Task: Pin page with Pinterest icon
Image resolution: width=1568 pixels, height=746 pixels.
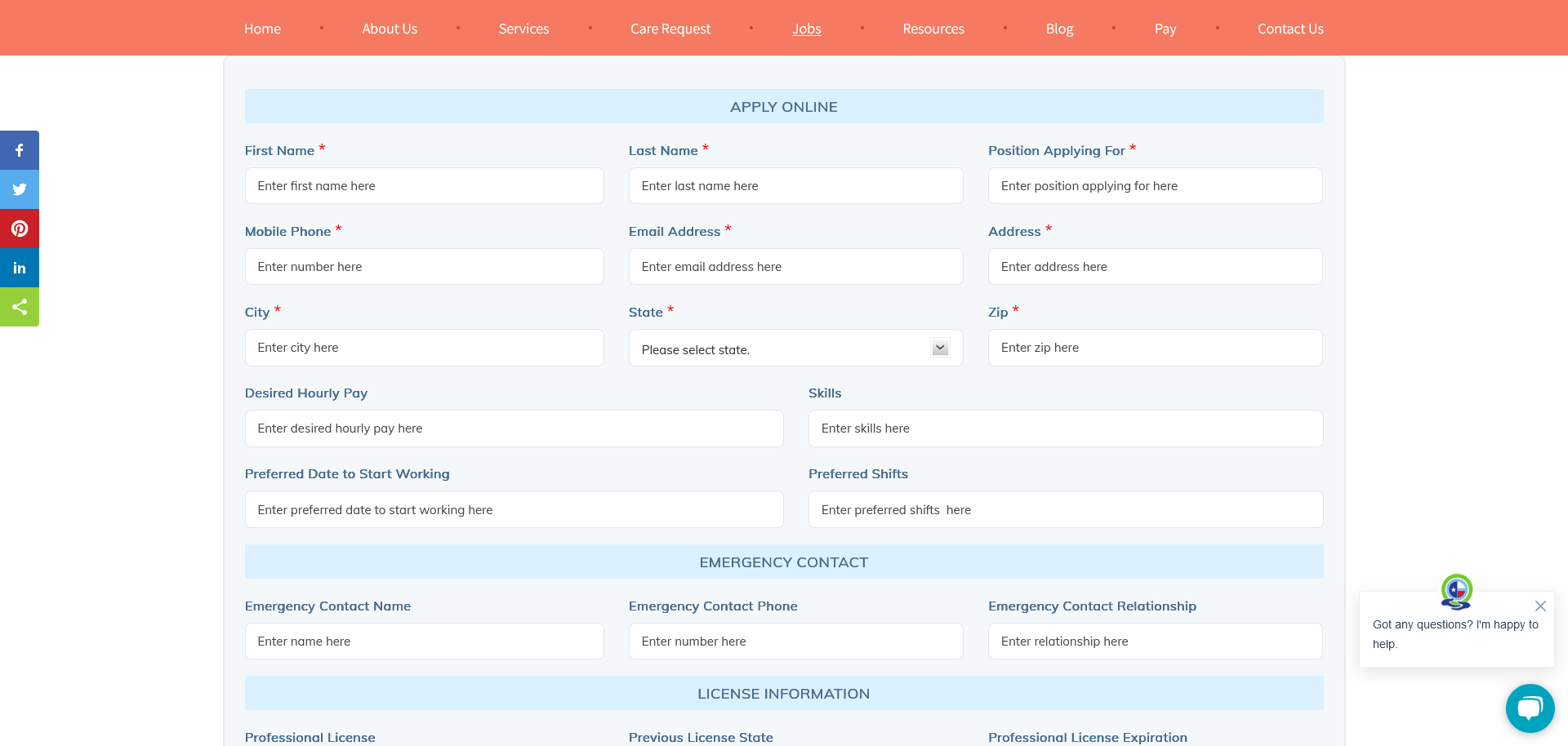Action: tap(20, 229)
